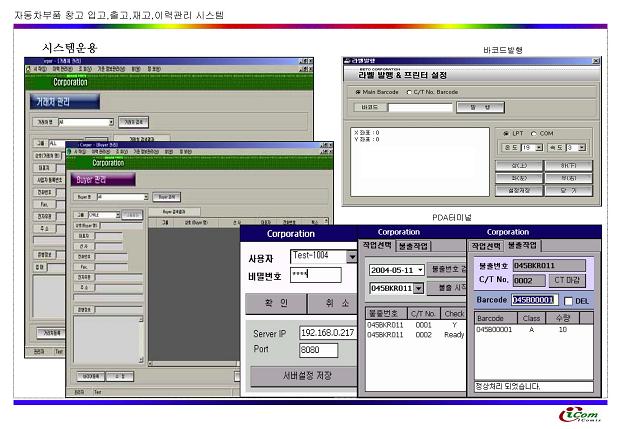Switch to 불출작업 tab in middle PDA screen

[x=413, y=245]
